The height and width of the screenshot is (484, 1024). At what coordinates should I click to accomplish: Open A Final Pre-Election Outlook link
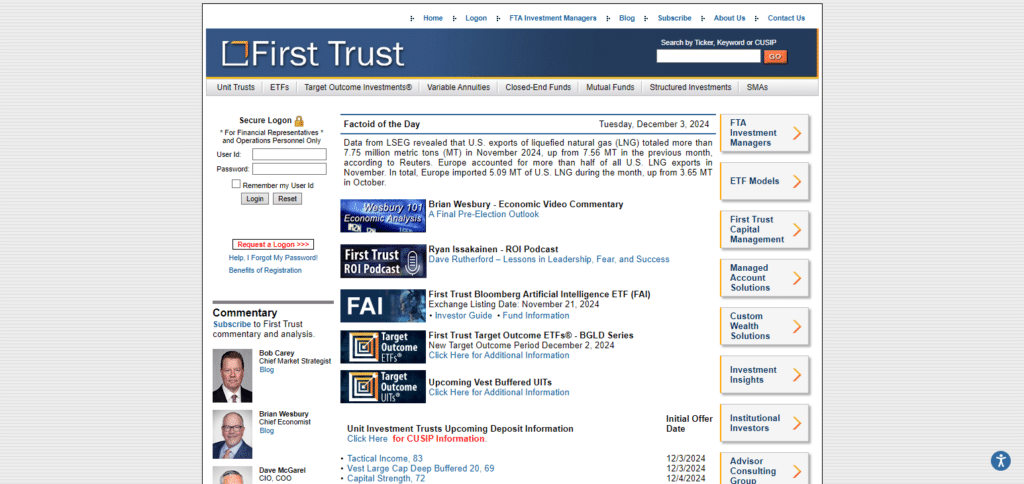484,214
